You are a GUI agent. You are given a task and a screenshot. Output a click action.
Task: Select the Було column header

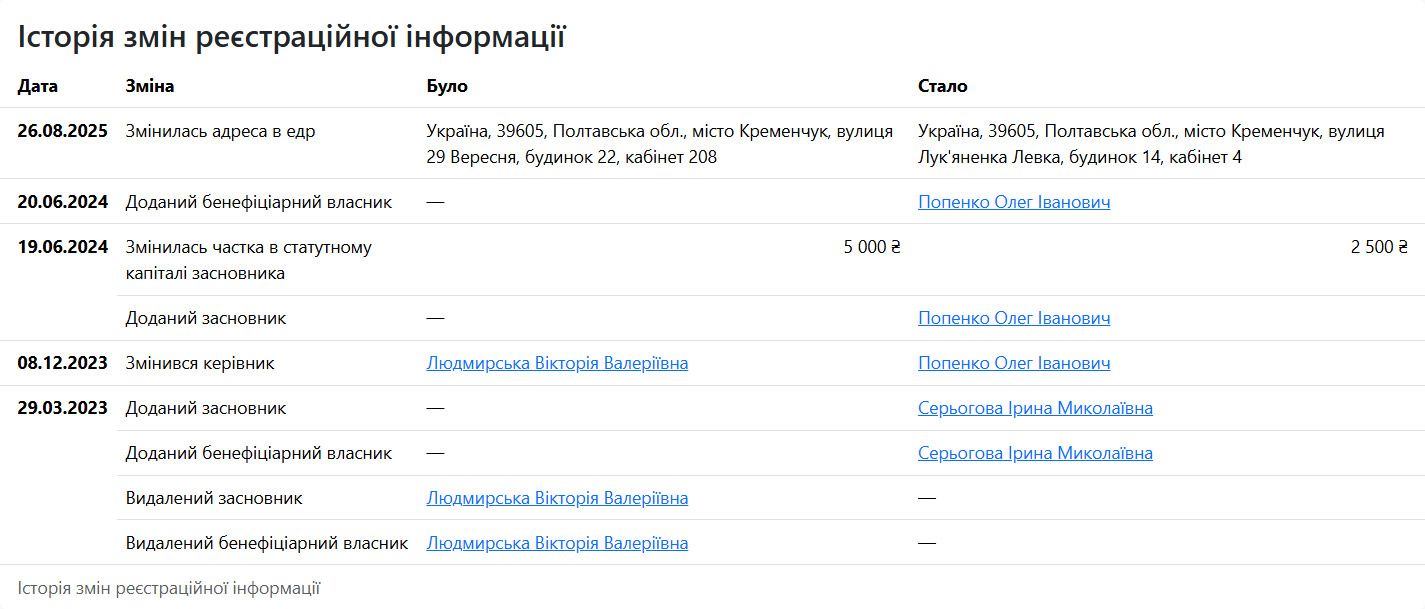point(447,86)
